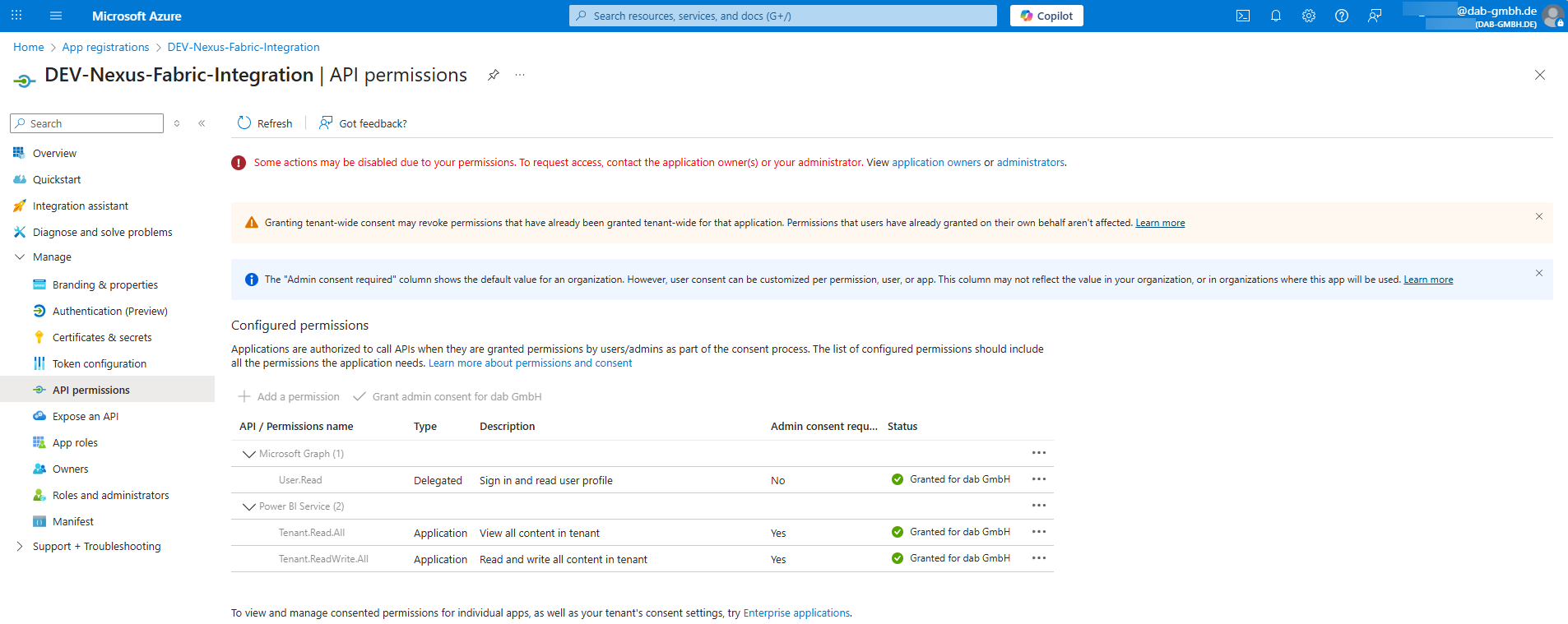Screen dimensions: 1568x624
Task: Collapse the sidebar with double-chevron icon
Action: (202, 123)
